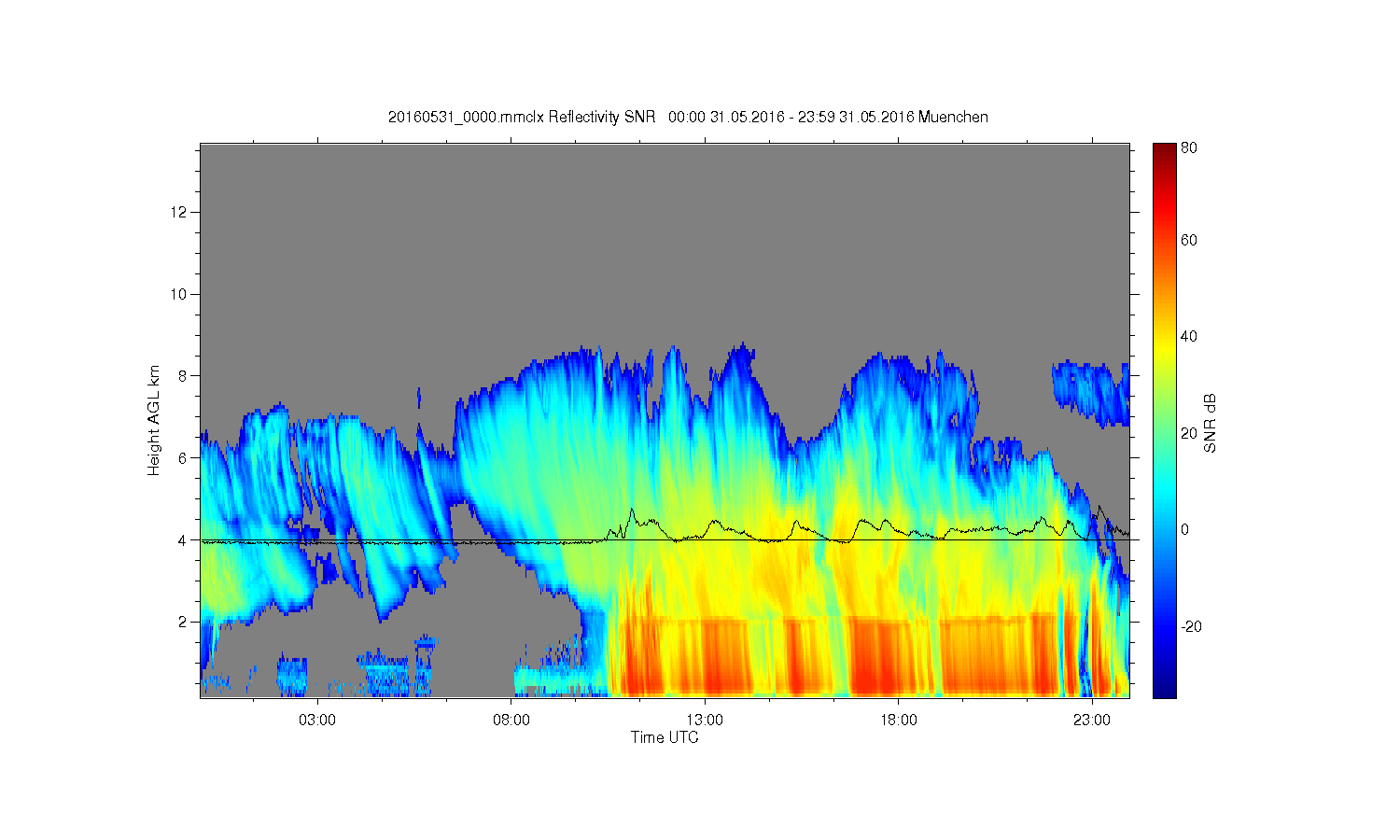Screen dimensions: 1400x840
Task: Pick the 18:00 time tick label
Action: point(899,720)
